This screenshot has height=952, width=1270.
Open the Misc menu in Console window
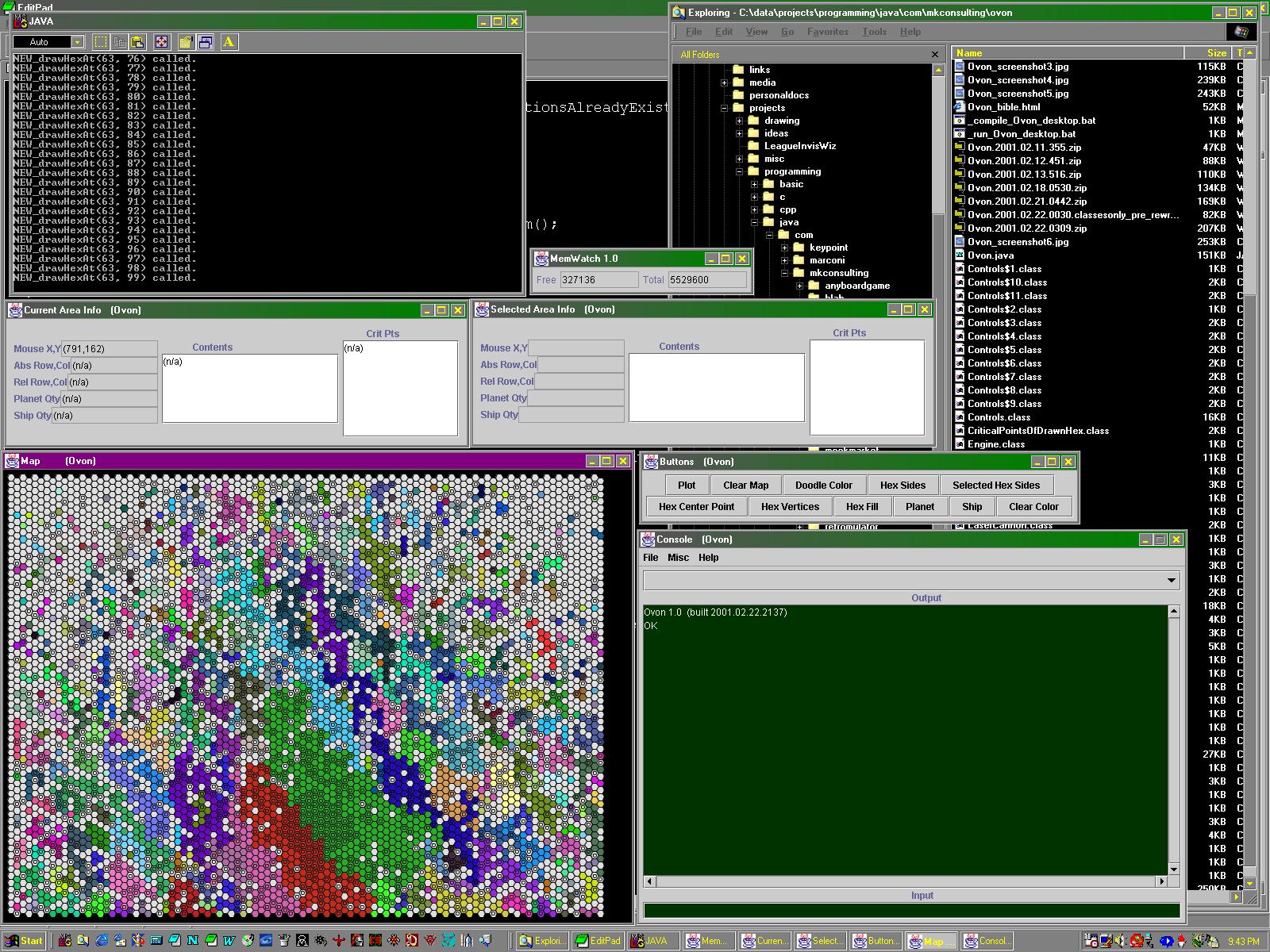[x=678, y=558]
